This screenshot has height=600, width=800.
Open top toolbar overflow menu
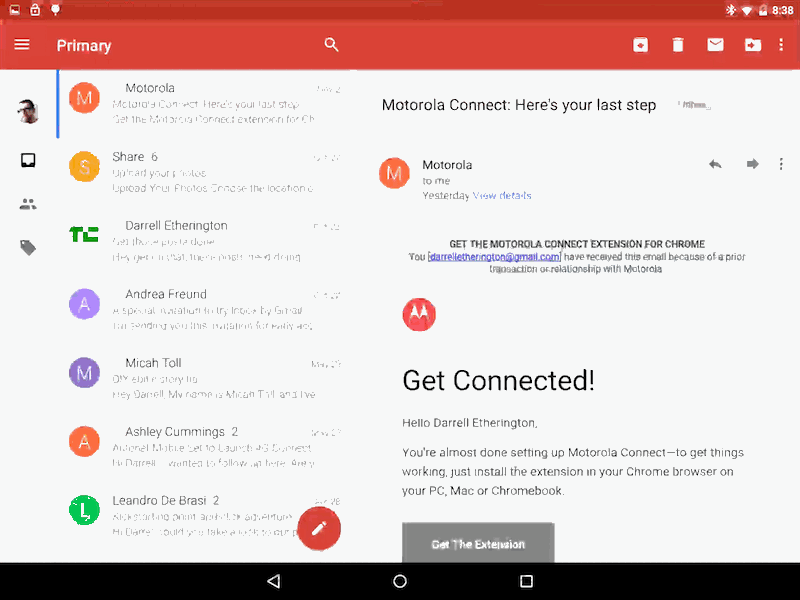click(x=781, y=45)
